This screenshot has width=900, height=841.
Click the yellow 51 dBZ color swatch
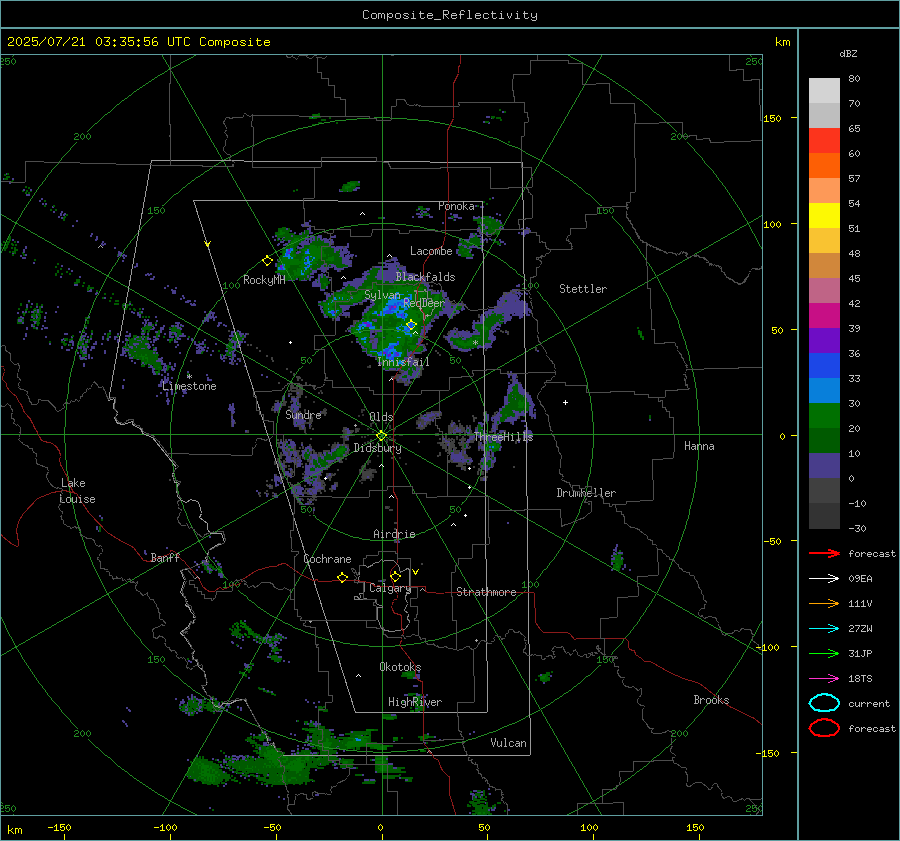point(824,216)
